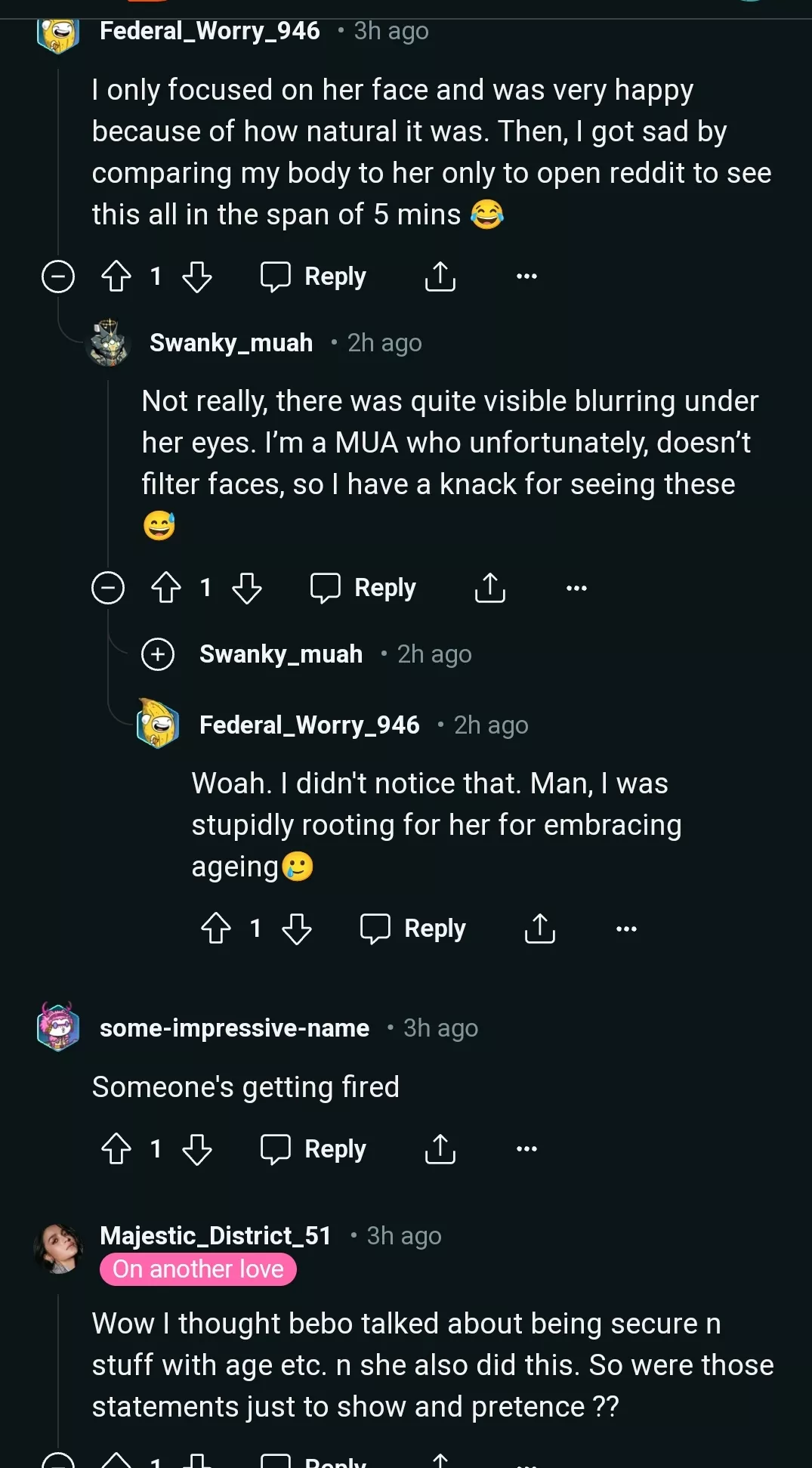Reply to Swanky_muah's MUA comment
This screenshot has width=812, height=1468.
[363, 588]
